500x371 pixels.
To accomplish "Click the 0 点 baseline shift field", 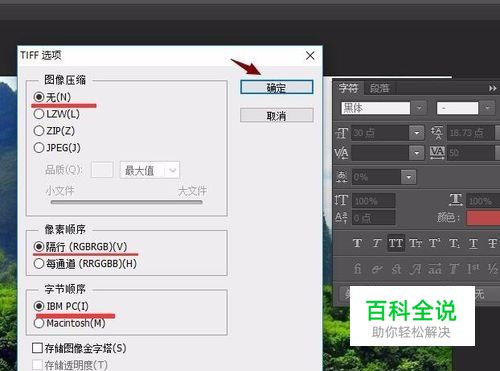I will click(x=373, y=218).
